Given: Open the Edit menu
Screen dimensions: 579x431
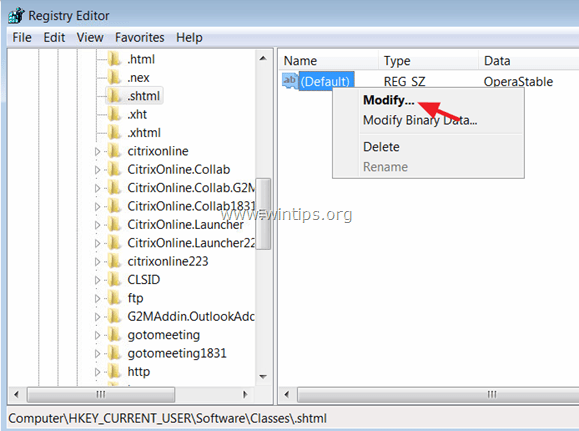Looking at the screenshot, I should click(x=54, y=37).
